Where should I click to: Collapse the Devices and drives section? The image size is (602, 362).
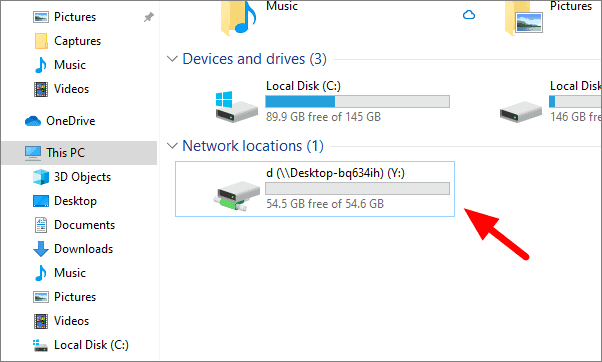172,59
